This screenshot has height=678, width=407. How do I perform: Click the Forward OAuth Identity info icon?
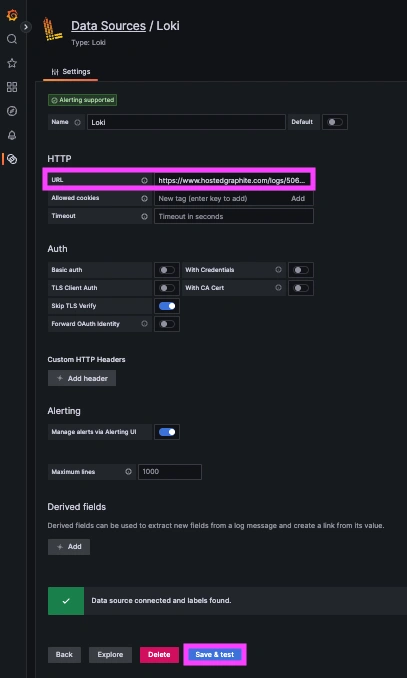pyautogui.click(x=144, y=323)
